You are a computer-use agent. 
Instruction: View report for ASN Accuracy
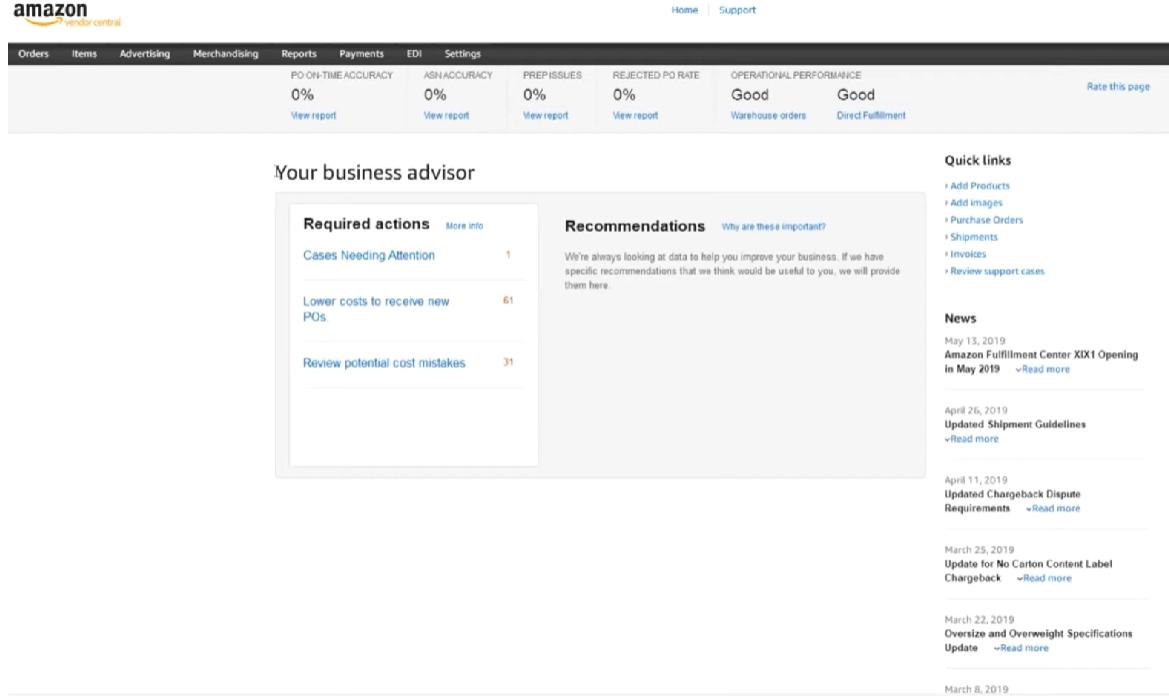[x=446, y=116]
